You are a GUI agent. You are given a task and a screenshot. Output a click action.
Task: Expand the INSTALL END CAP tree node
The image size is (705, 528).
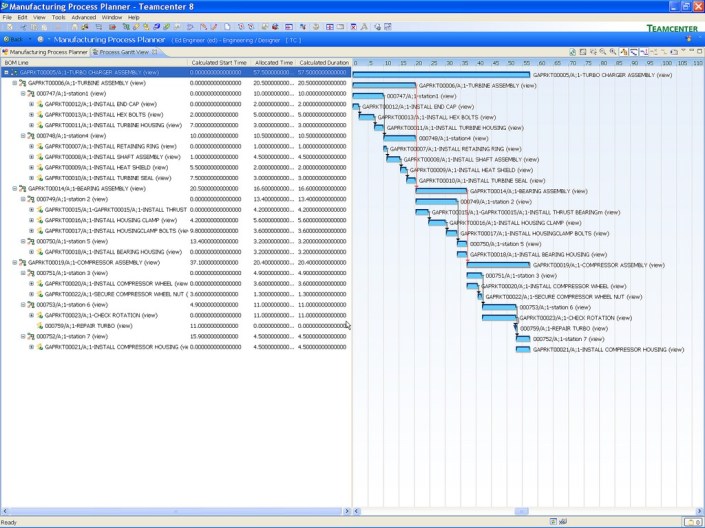pyautogui.click(x=31, y=105)
